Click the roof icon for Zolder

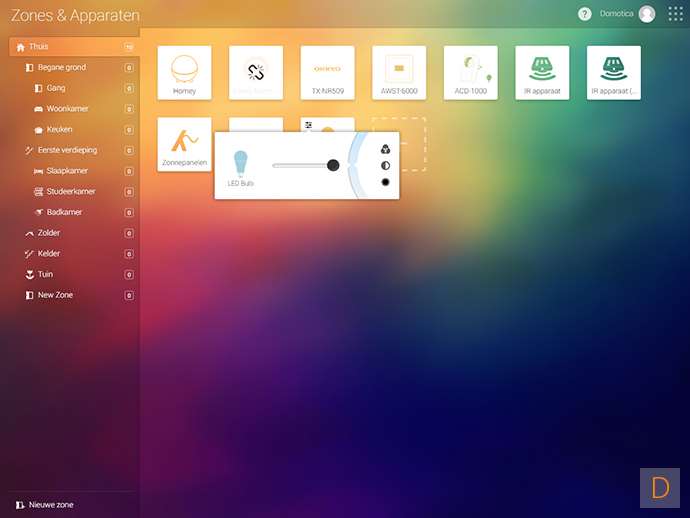pyautogui.click(x=29, y=233)
